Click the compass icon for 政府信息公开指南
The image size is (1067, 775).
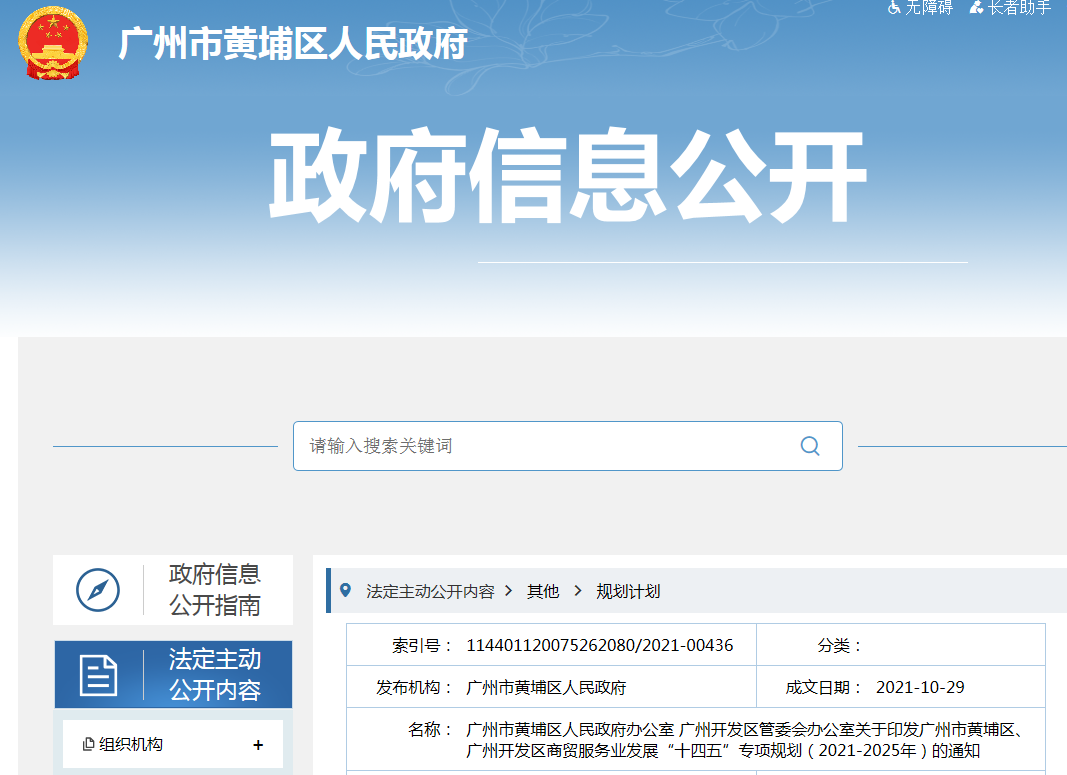(x=98, y=590)
